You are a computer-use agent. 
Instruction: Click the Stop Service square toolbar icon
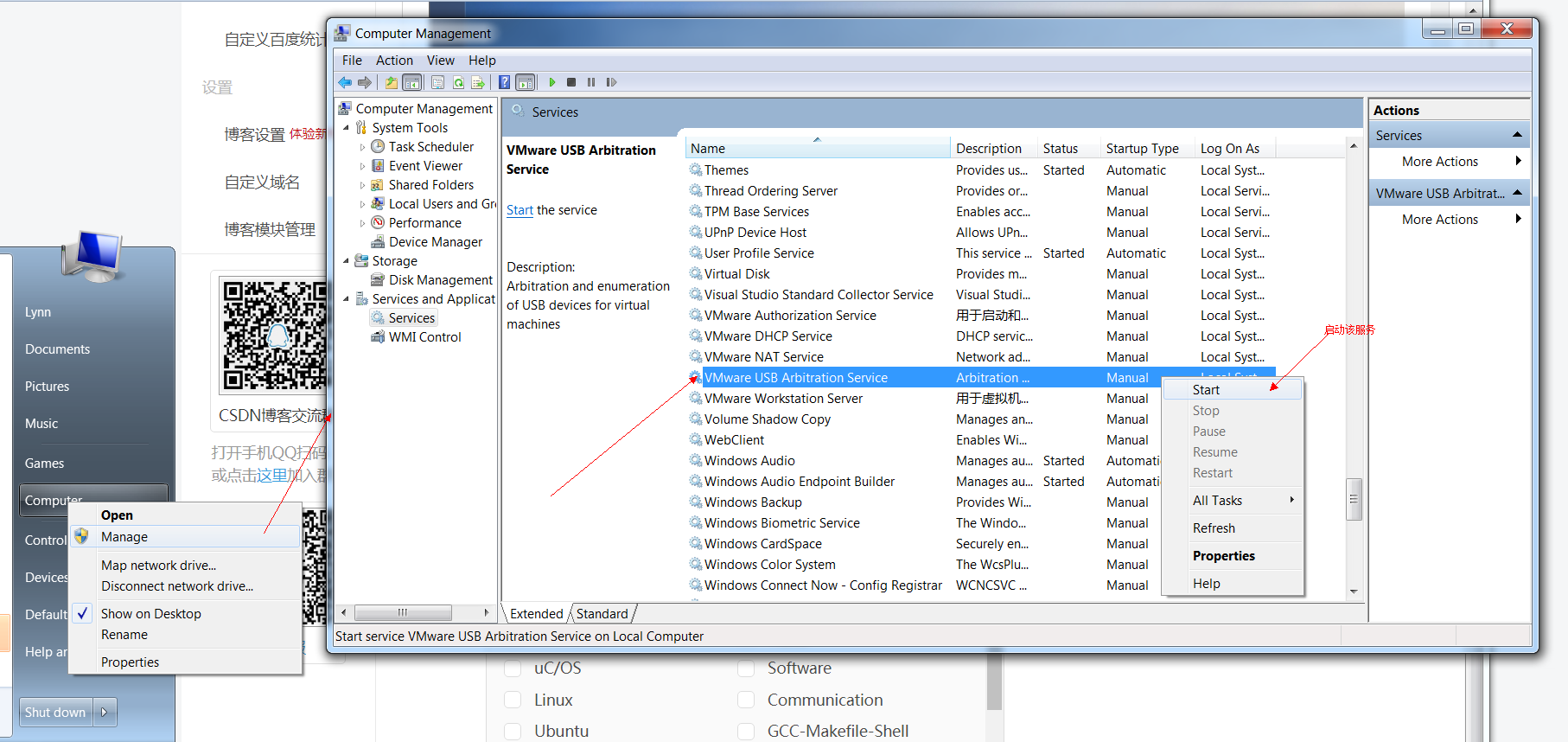coord(571,82)
